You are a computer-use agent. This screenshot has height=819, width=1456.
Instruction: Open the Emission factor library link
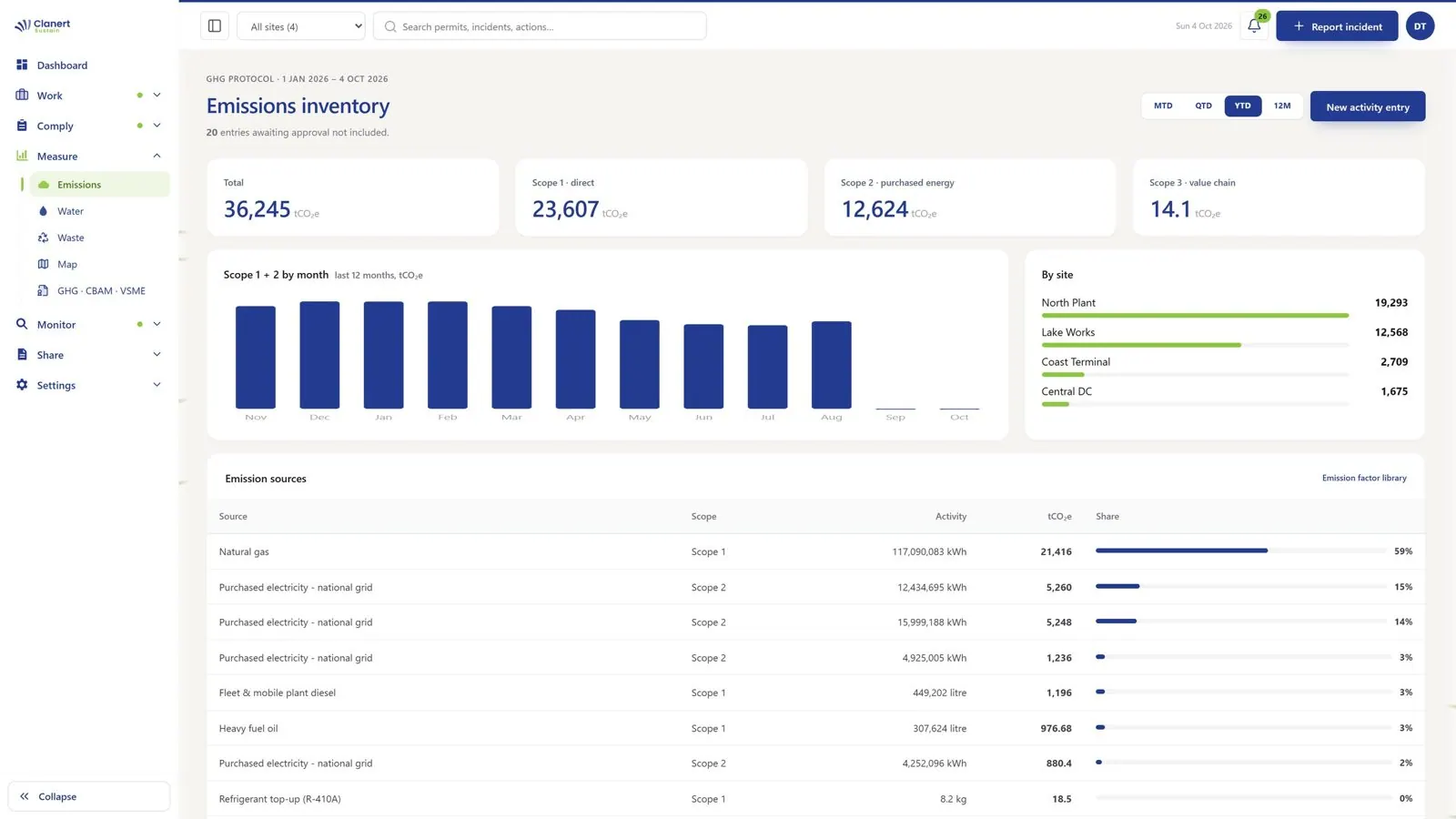click(x=1364, y=478)
